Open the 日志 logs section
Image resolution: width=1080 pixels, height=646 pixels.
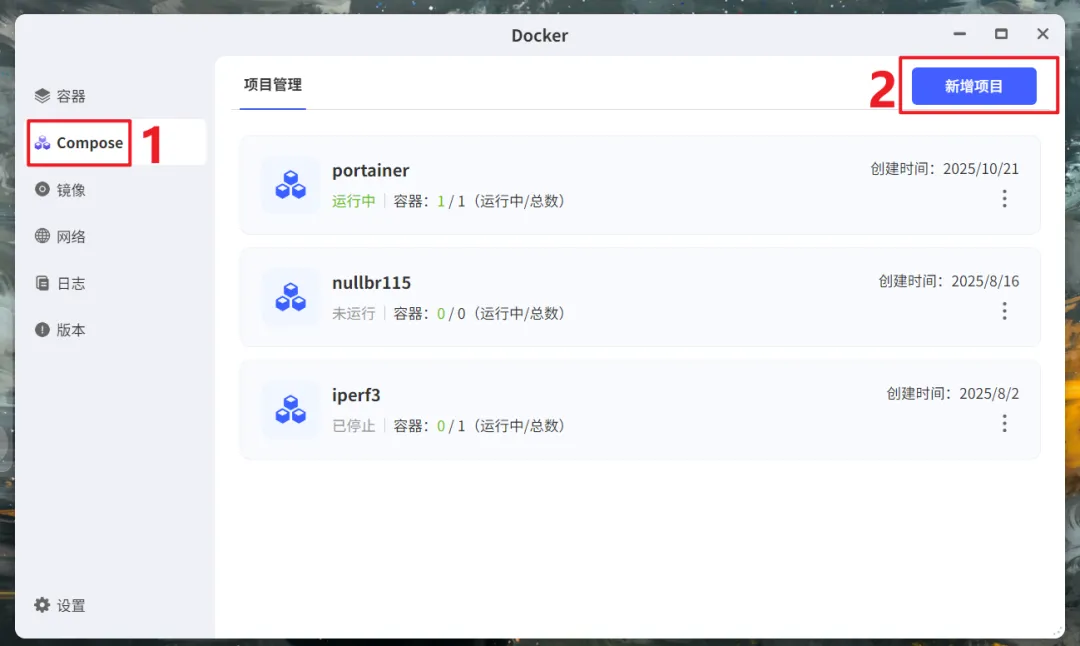[x=116, y=283]
